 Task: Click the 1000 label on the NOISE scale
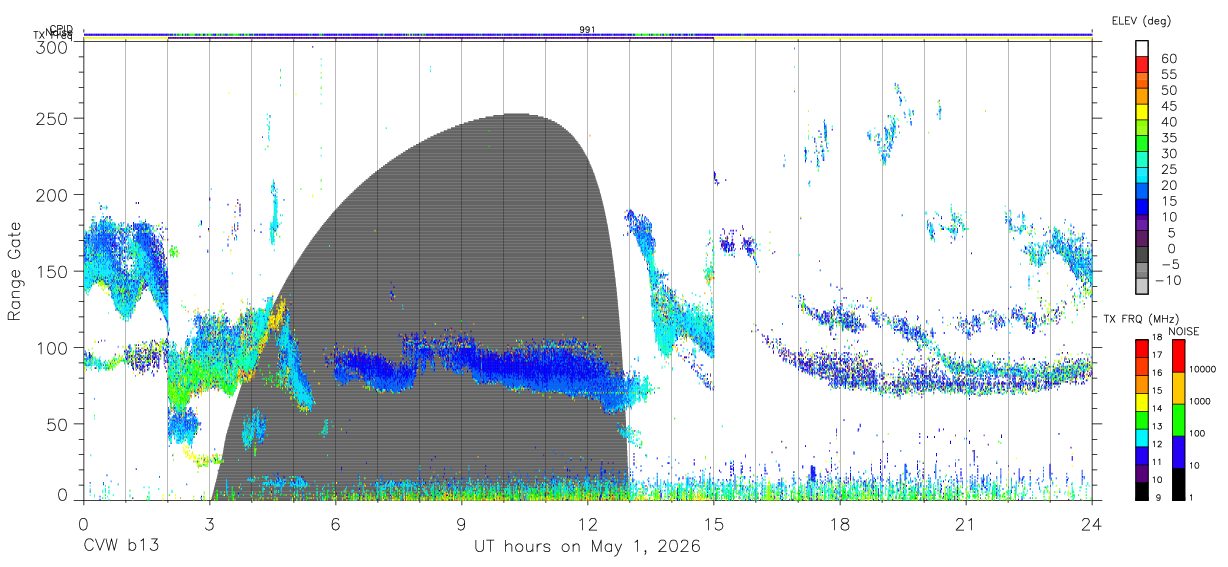click(x=1200, y=402)
